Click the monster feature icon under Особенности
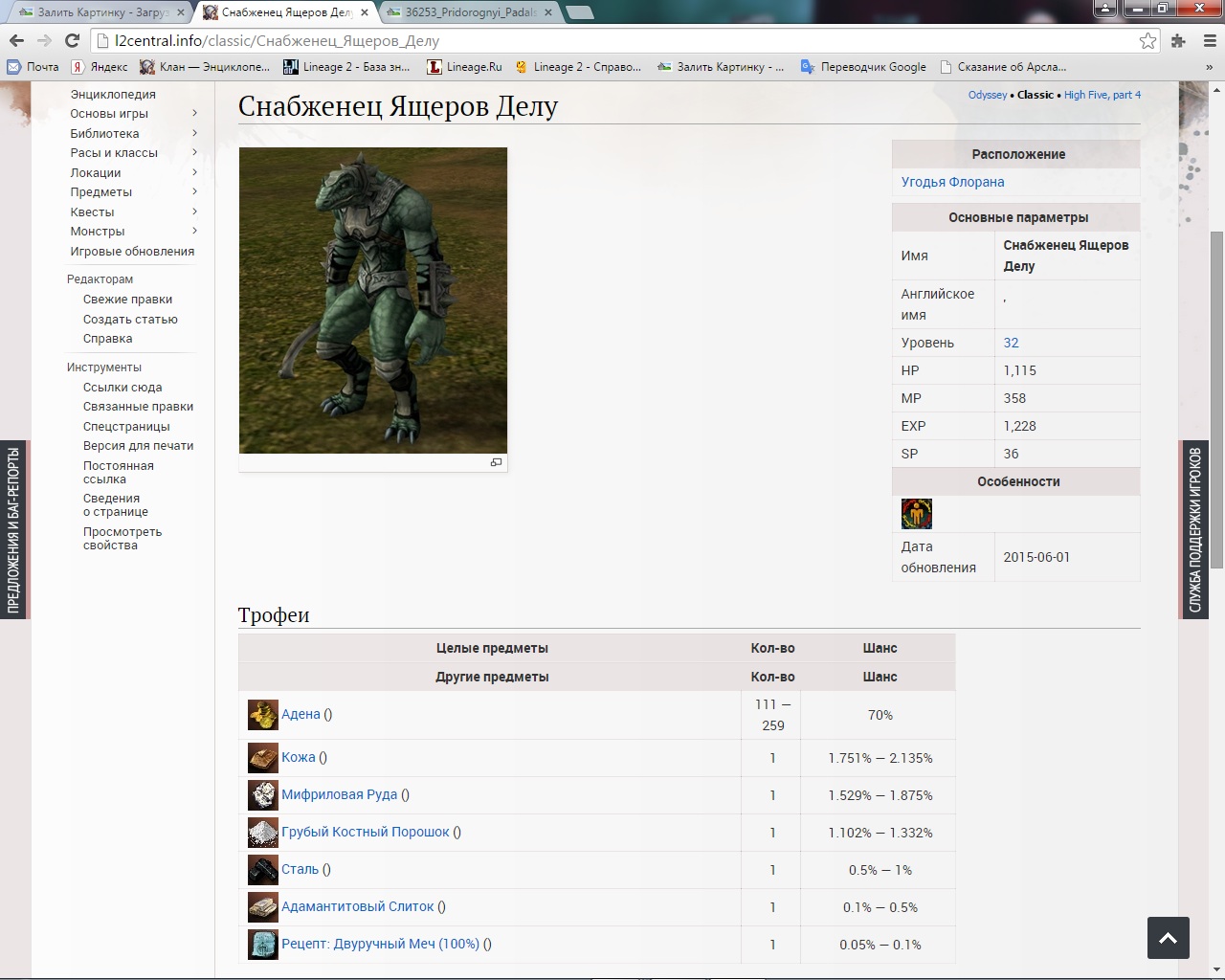Viewport: 1225px width, 980px height. click(x=917, y=514)
